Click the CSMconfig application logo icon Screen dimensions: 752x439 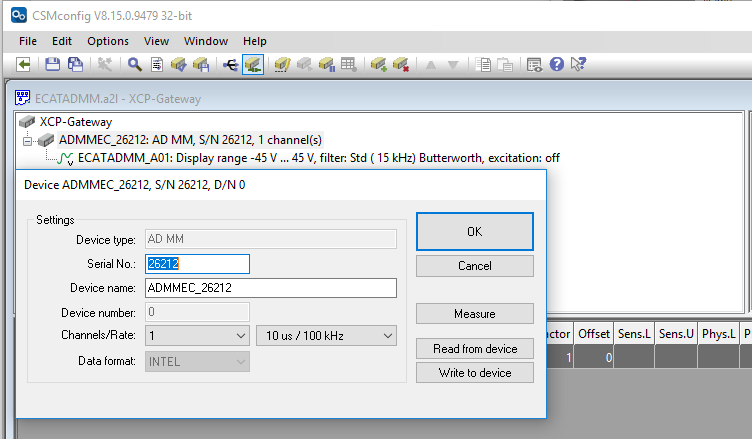click(x=19, y=15)
